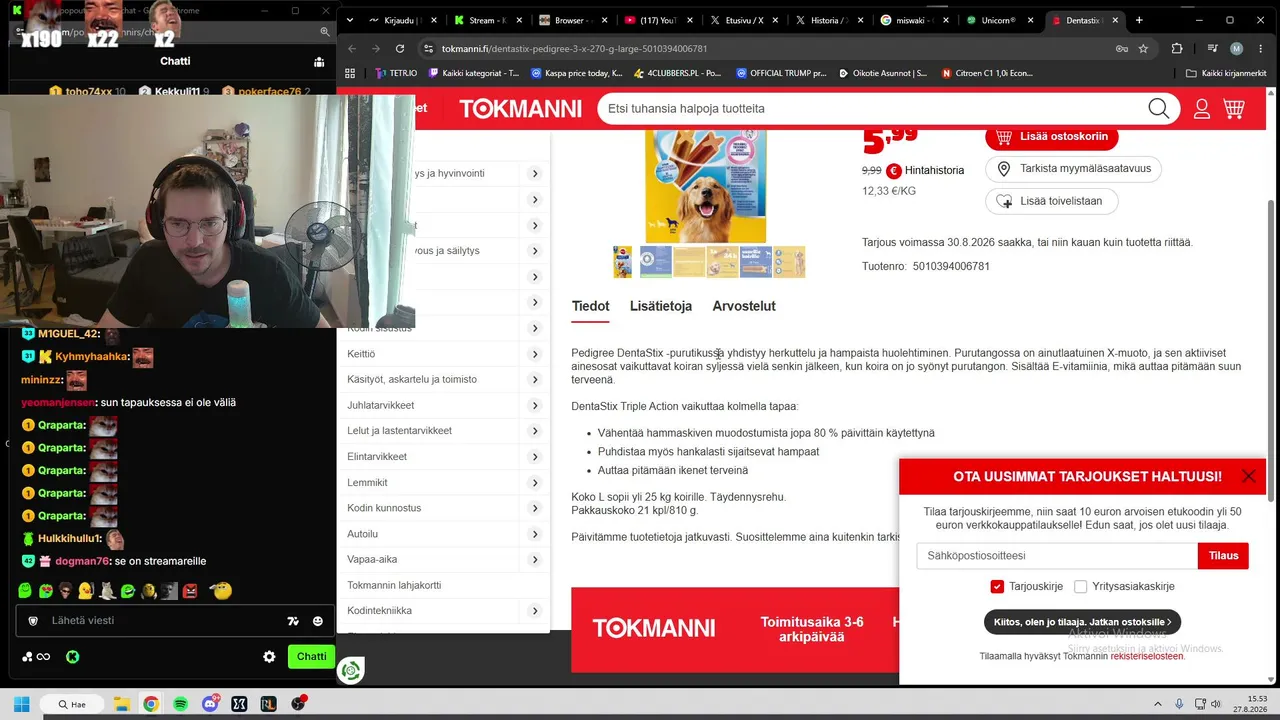Click the Tokmanni logo in the header

click(520, 109)
